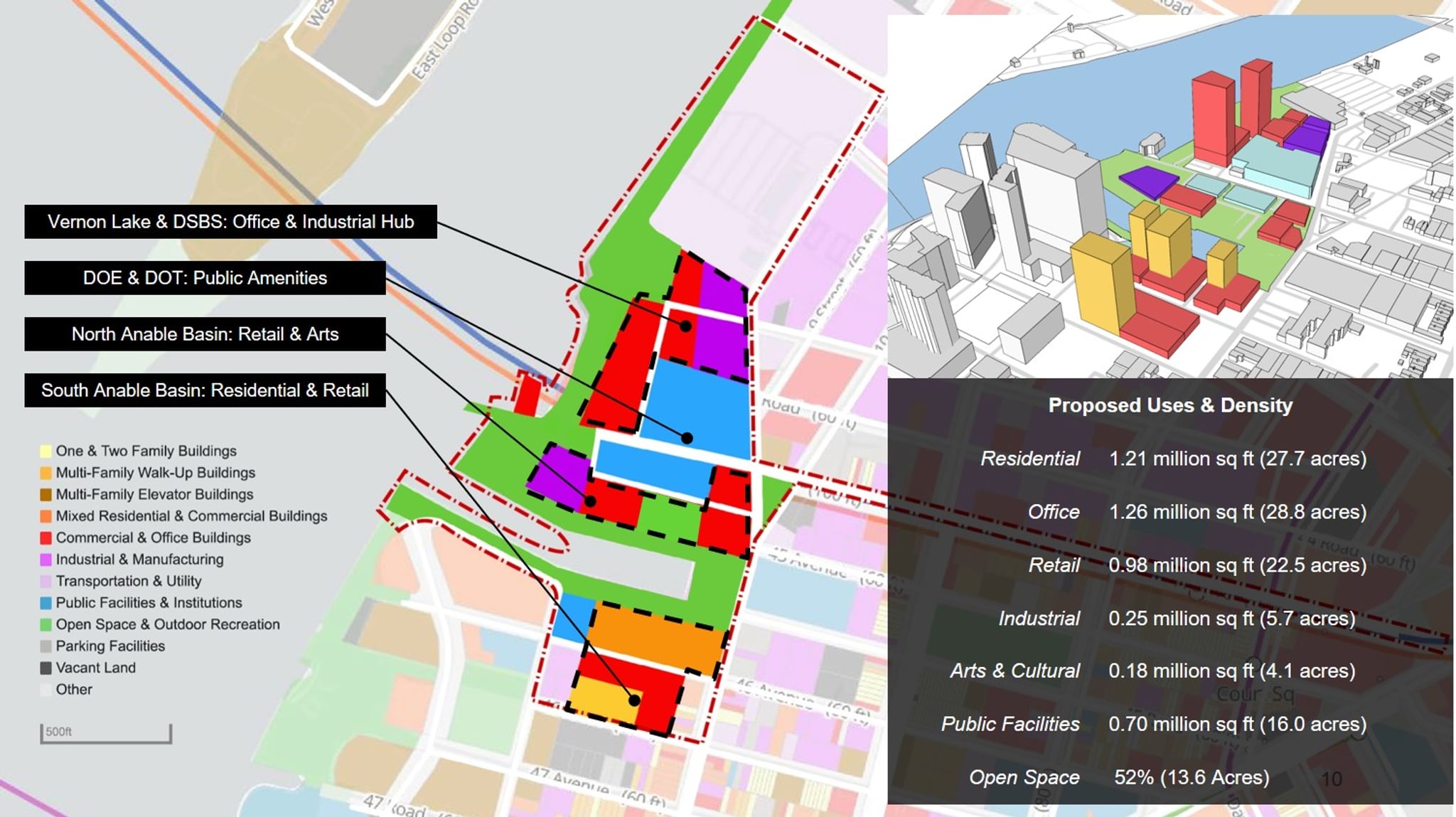The image size is (1456, 817).
Task: Select the Commercial & Office Buildings red swatch
Action: click(45, 538)
